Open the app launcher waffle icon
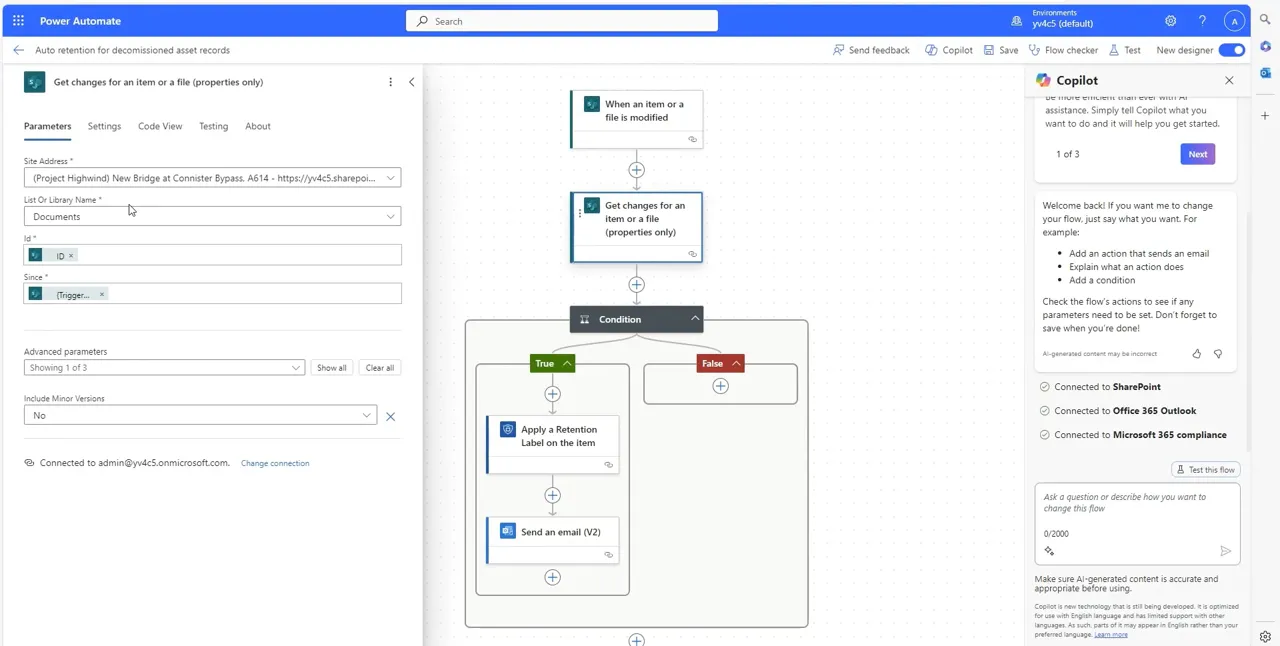The image size is (1280, 646). point(18,21)
